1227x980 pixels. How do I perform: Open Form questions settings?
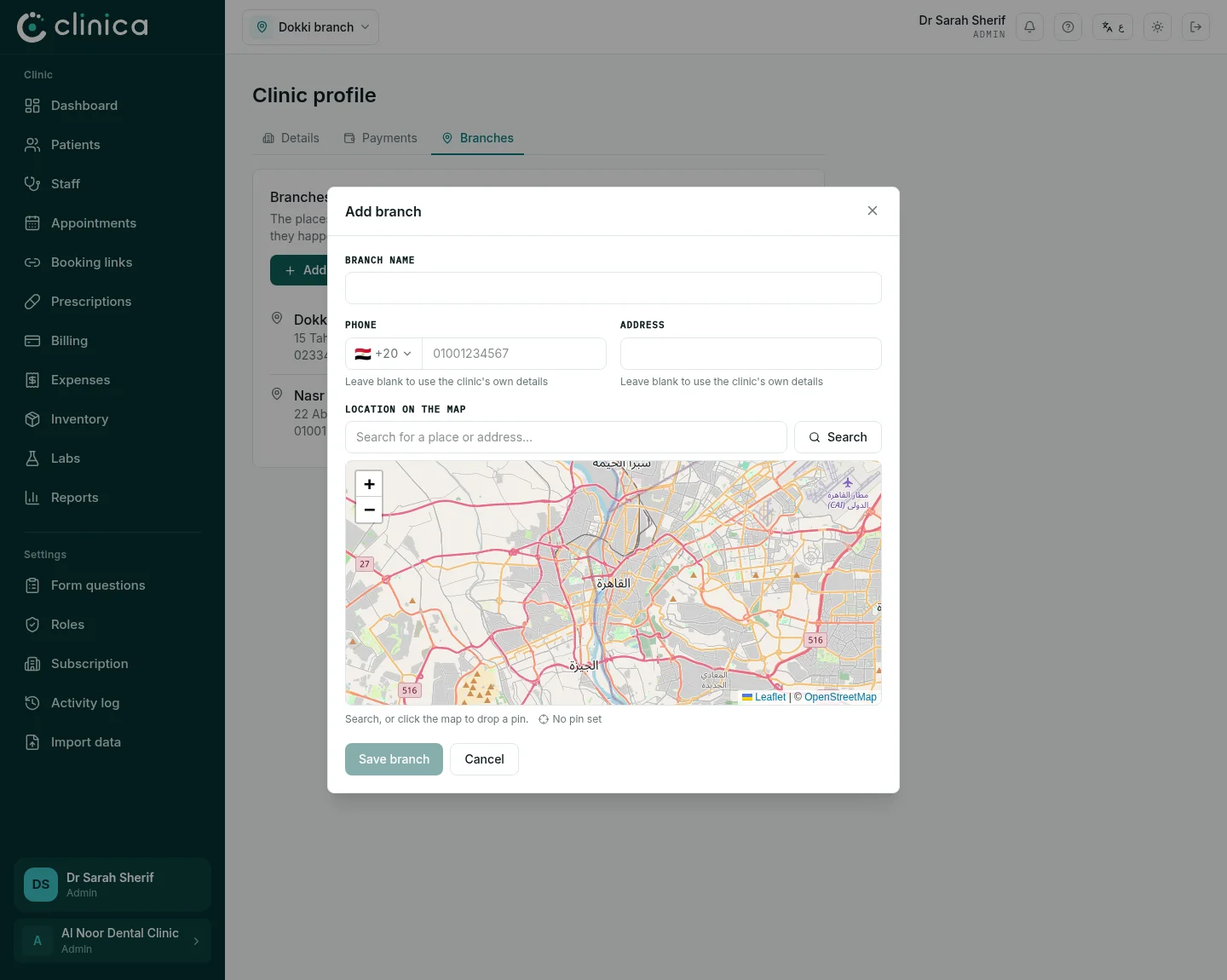pyautogui.click(x=112, y=585)
